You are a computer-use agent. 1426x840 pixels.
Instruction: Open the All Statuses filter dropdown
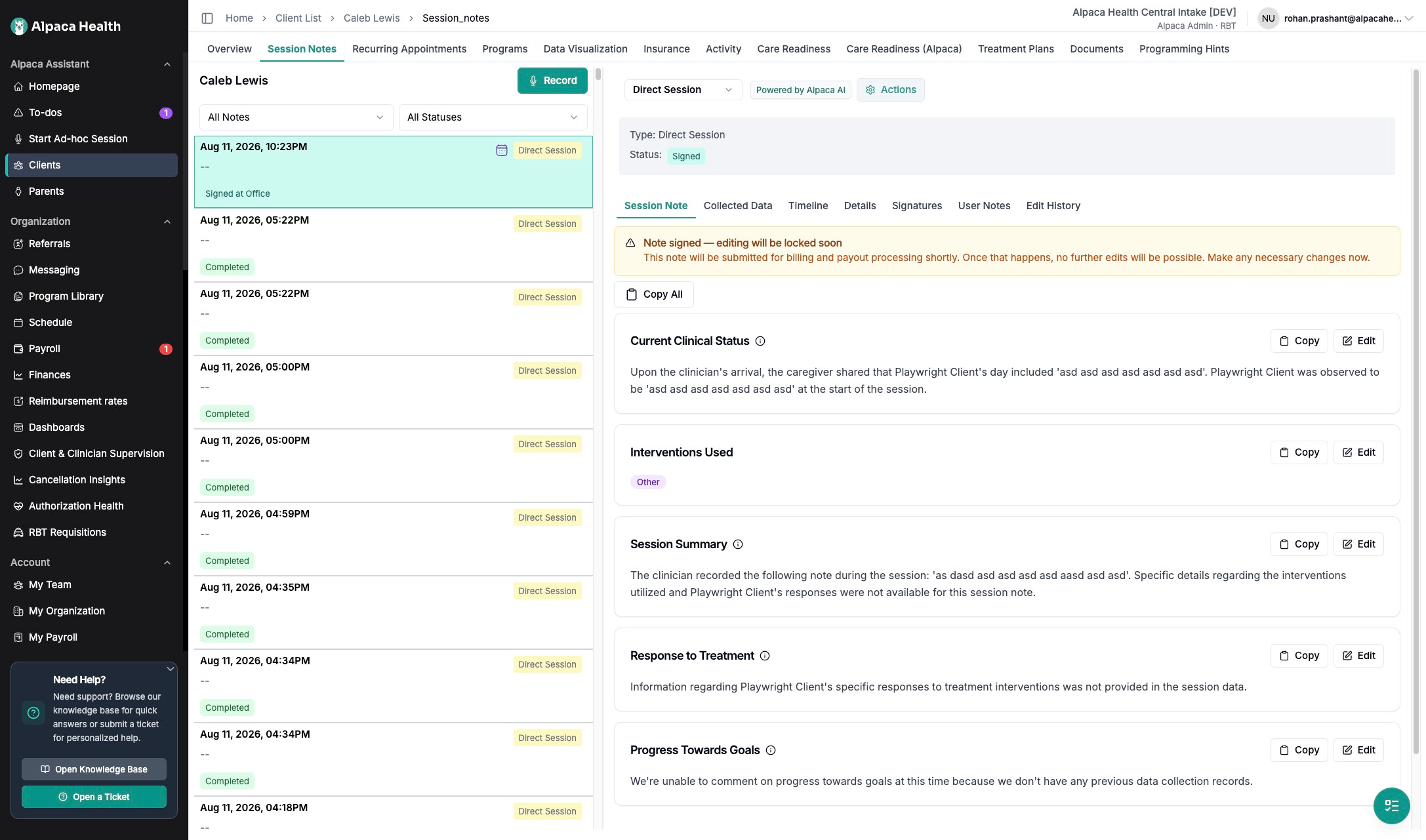(493, 117)
